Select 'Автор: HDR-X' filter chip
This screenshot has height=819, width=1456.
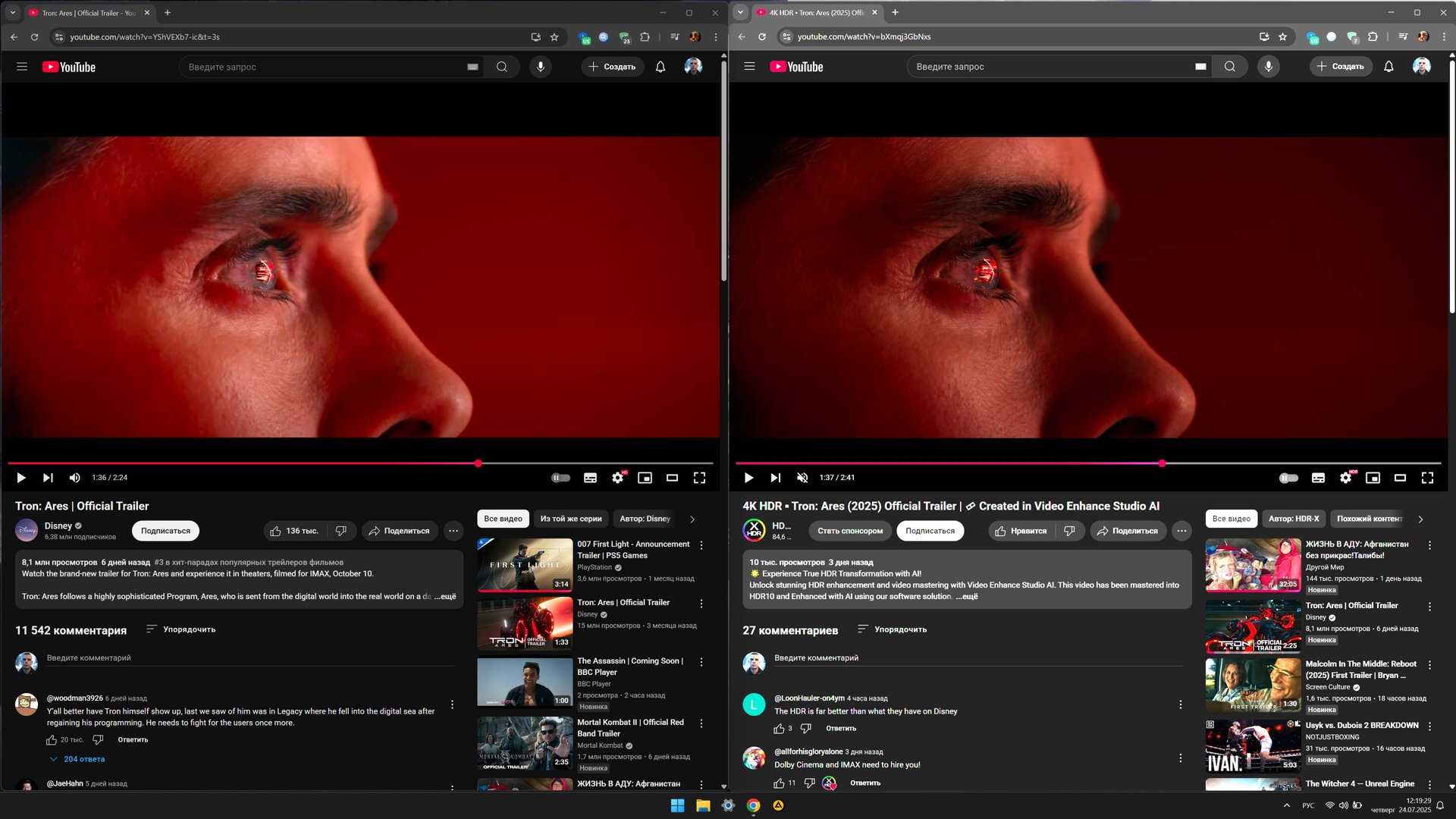point(1294,519)
